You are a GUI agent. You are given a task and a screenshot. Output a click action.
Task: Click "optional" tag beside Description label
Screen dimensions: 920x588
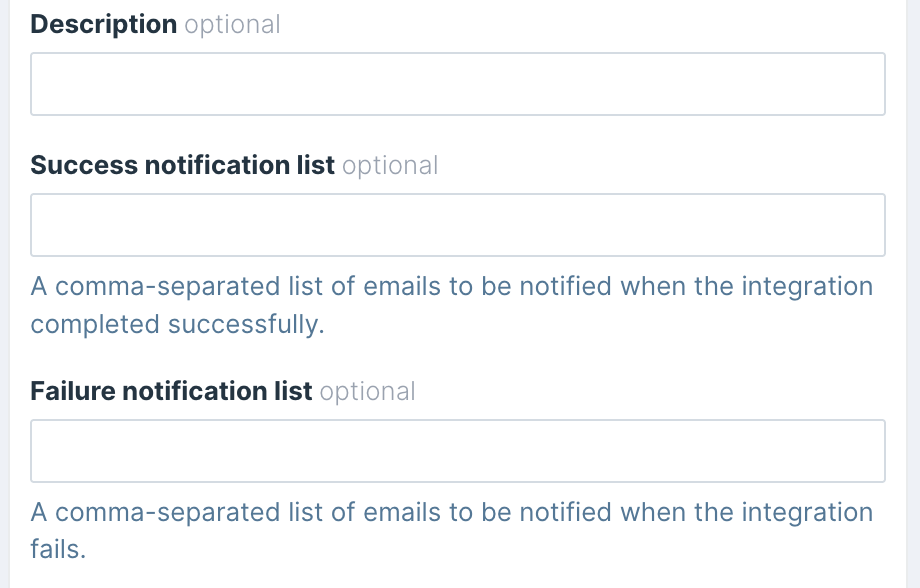point(232,25)
